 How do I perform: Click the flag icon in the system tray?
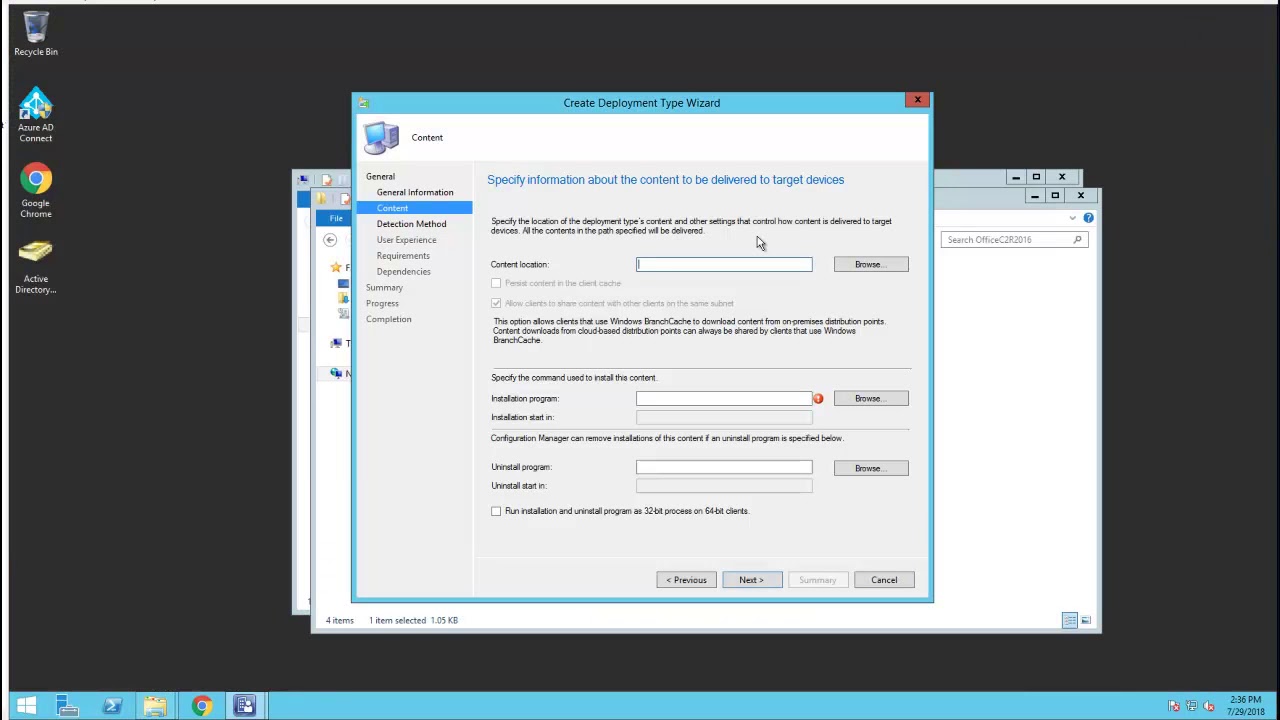pyautogui.click(x=1174, y=707)
